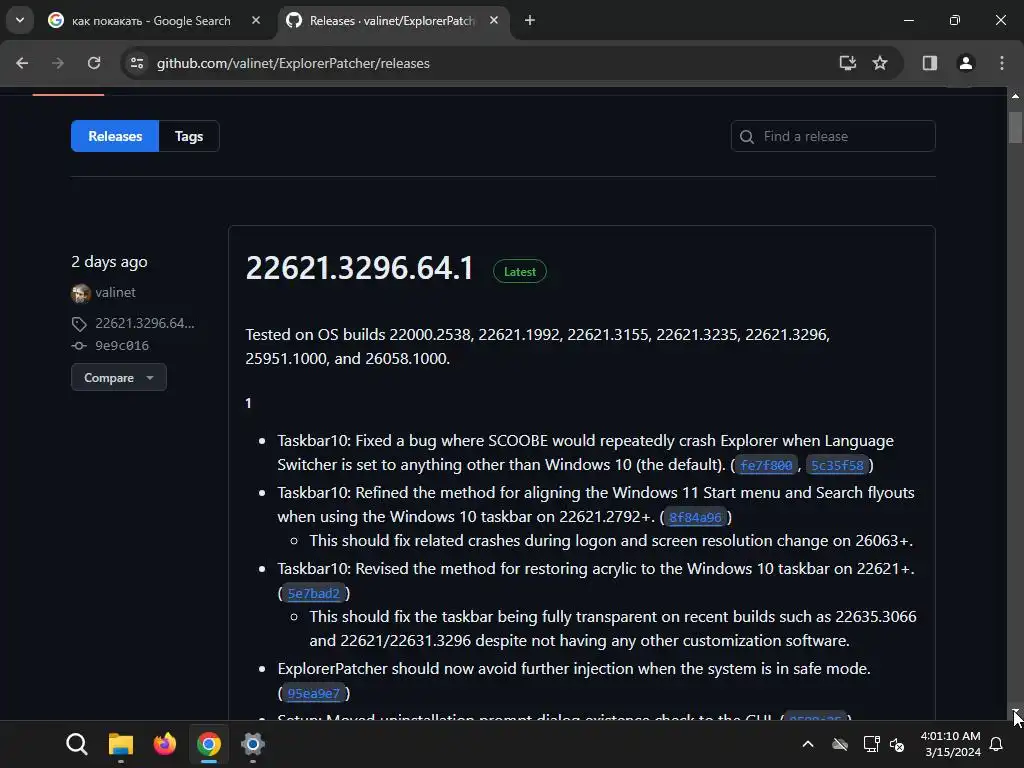Image resolution: width=1024 pixels, height=768 pixels.
Task: Select the Releases ExplorerPatcher tab
Action: coord(392,21)
